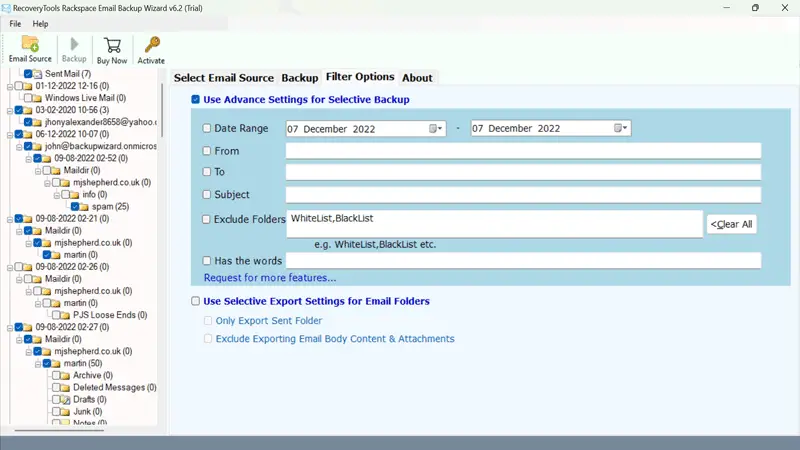Enable the Date Range filter checkbox

(207, 129)
